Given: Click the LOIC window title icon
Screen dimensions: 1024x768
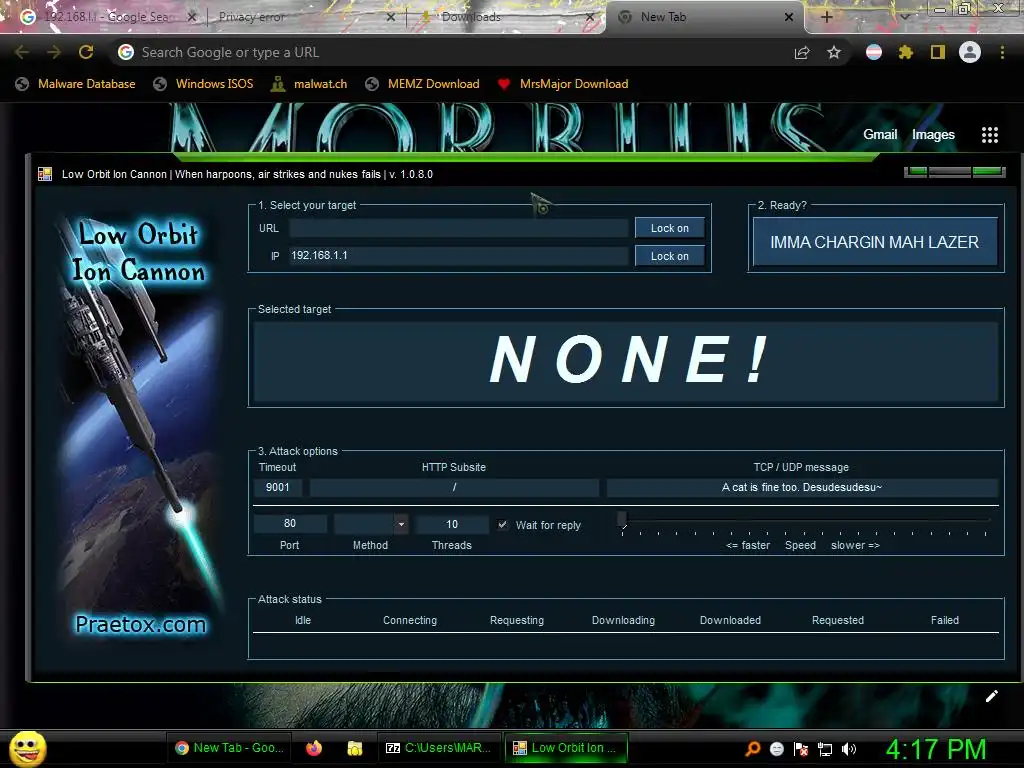Looking at the screenshot, I should pyautogui.click(x=45, y=174).
